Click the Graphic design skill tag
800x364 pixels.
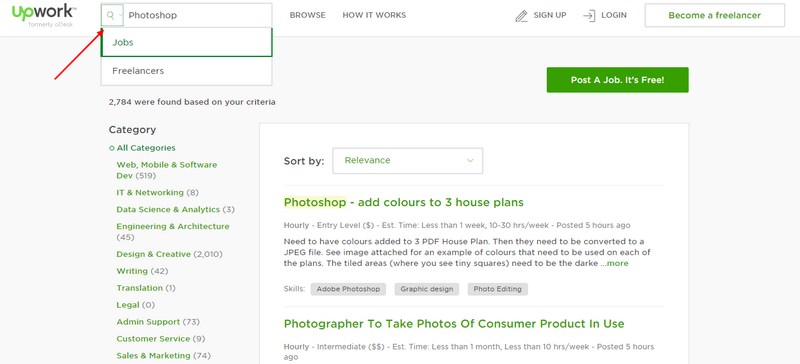[x=427, y=289]
